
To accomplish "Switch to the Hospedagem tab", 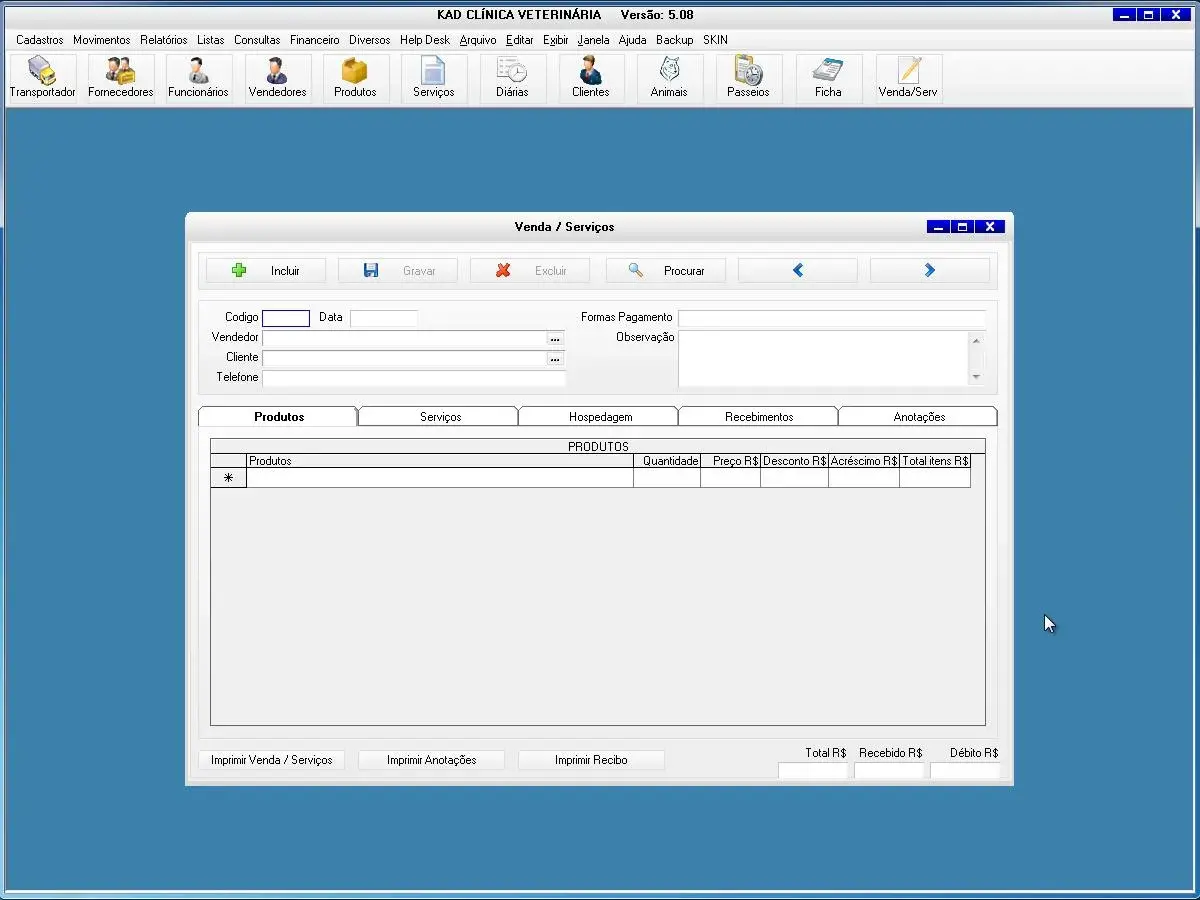I will pos(600,417).
